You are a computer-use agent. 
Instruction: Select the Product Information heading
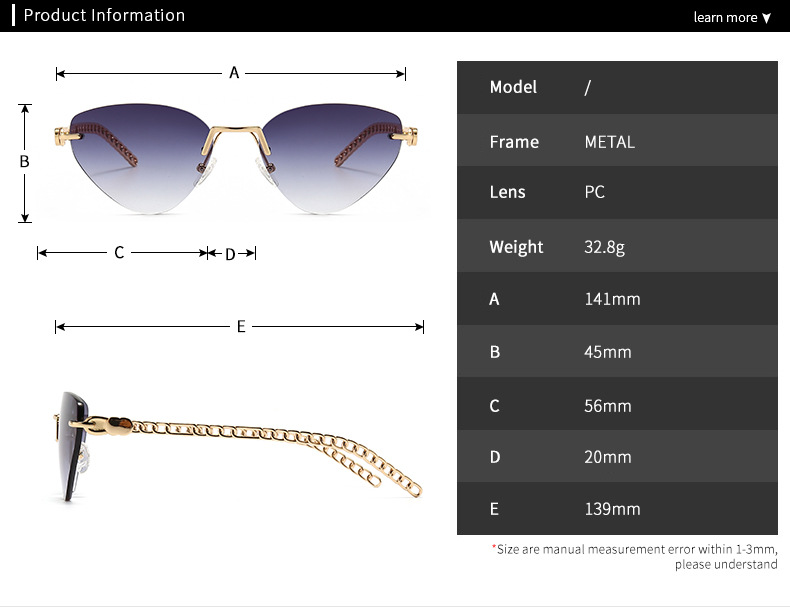pyautogui.click(x=104, y=15)
